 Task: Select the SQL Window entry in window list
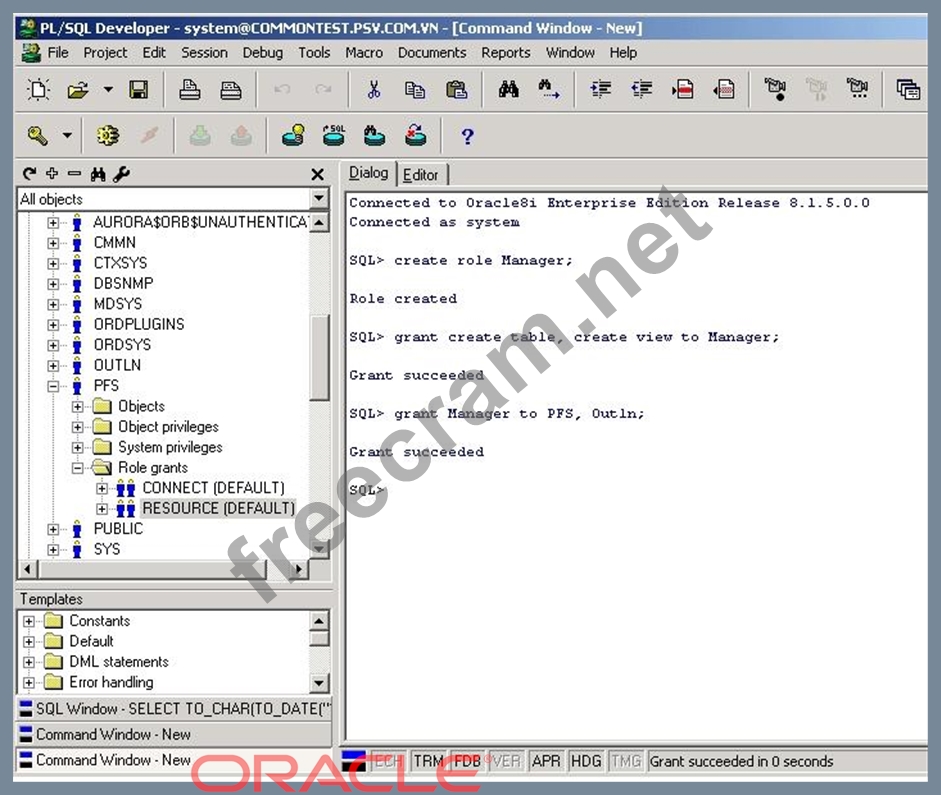175,709
